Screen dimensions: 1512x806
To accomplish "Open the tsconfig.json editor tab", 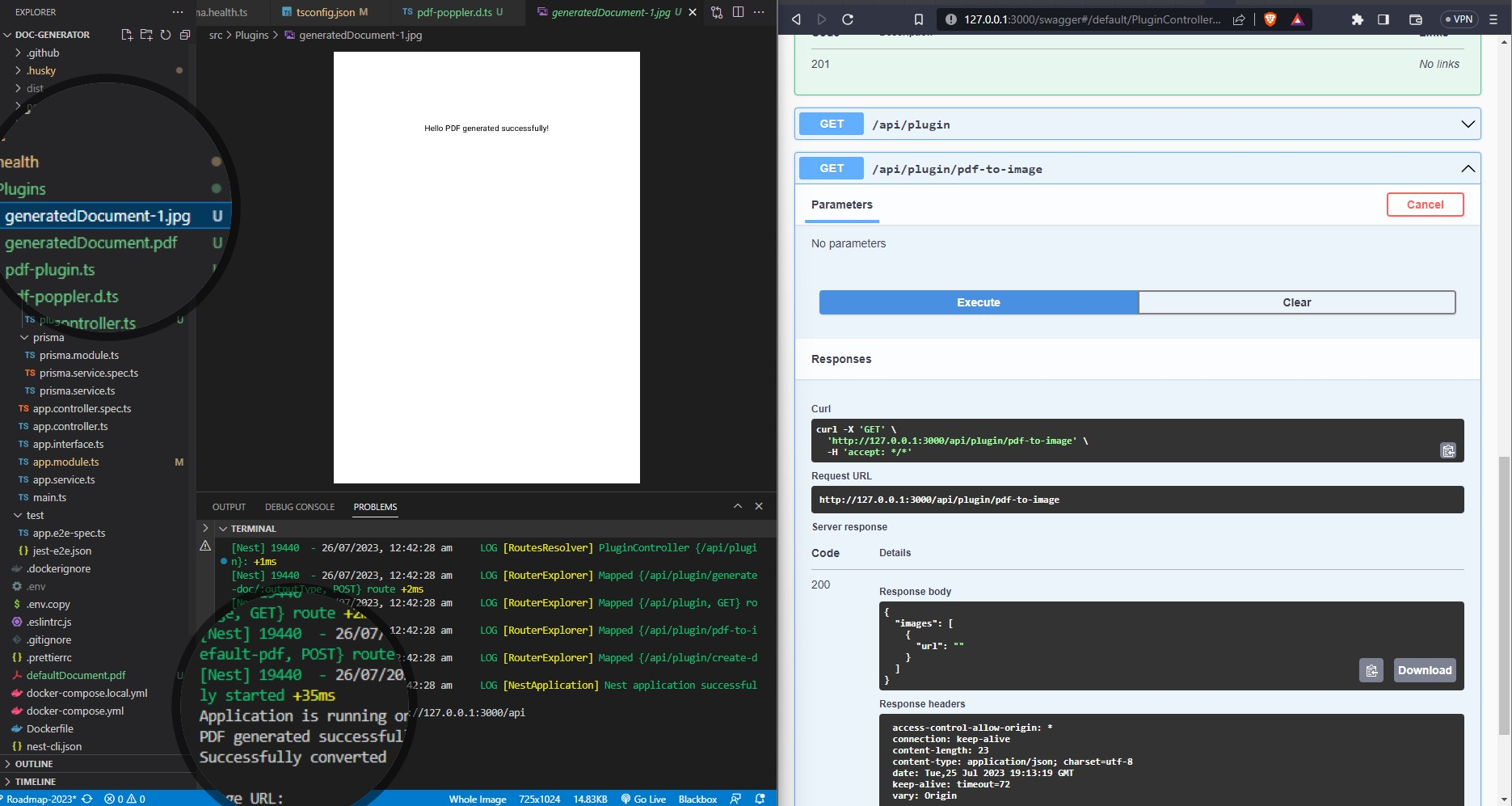I will tap(325, 12).
